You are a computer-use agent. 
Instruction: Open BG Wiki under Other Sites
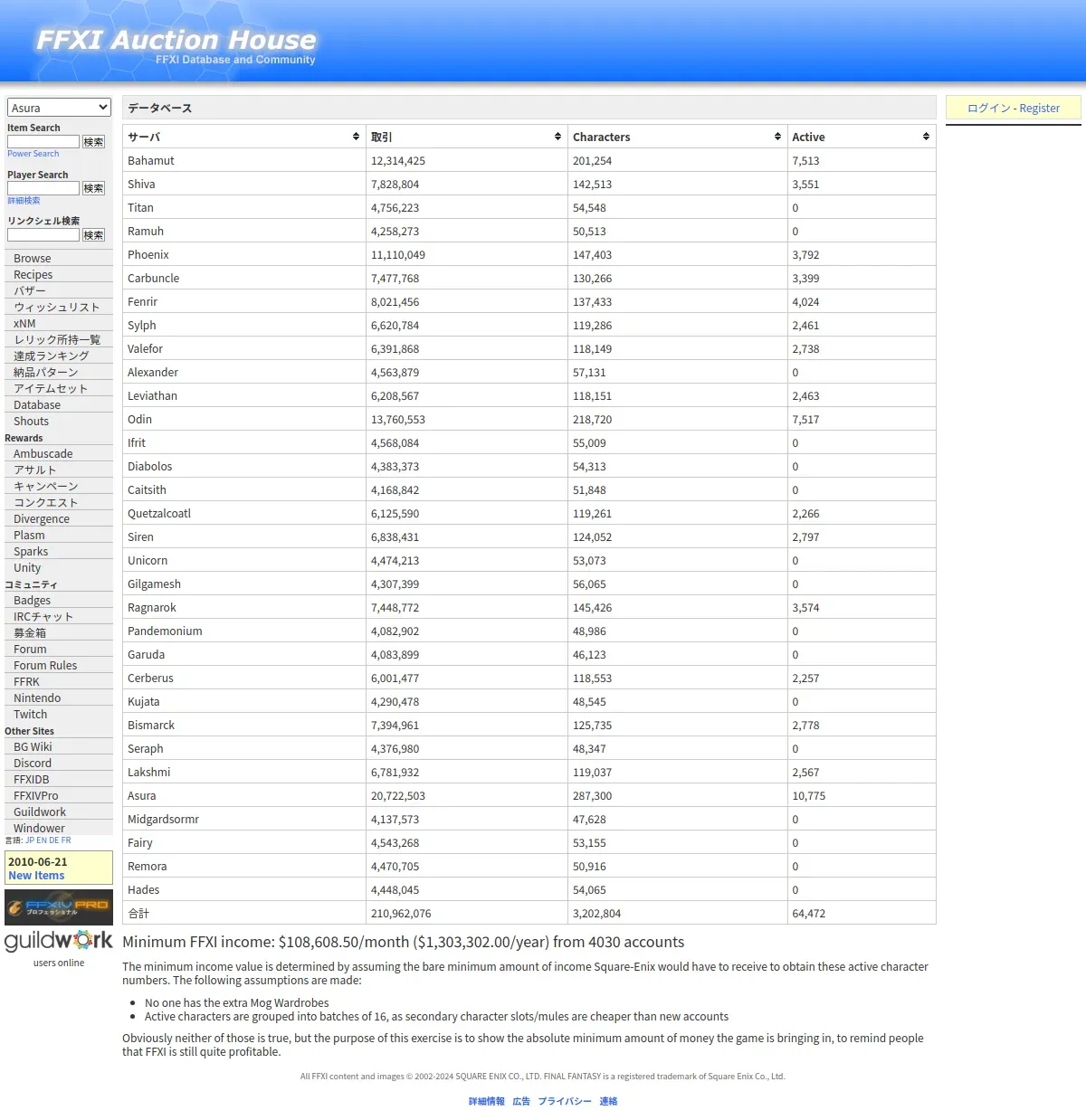click(x=59, y=746)
